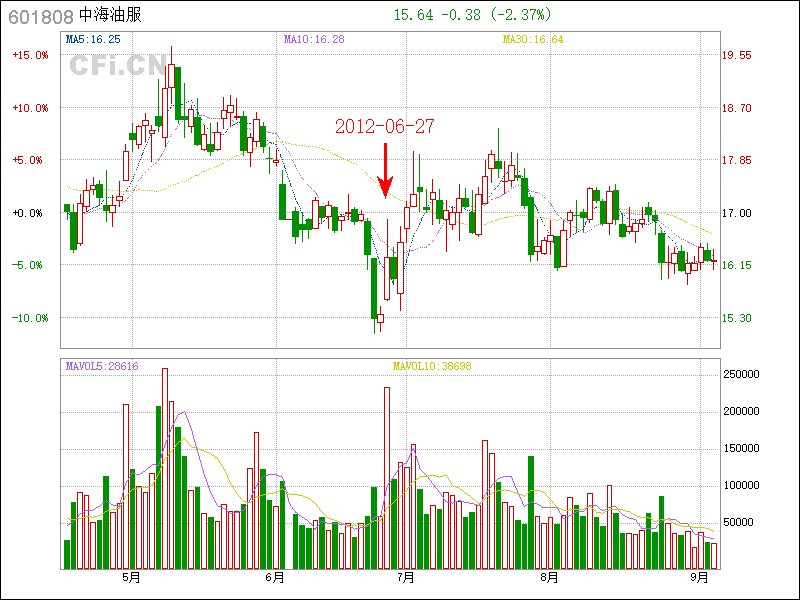Image resolution: width=800 pixels, height=600 pixels.
Task: Select the MA10:16.28 indicator label
Action: [x=313, y=39]
